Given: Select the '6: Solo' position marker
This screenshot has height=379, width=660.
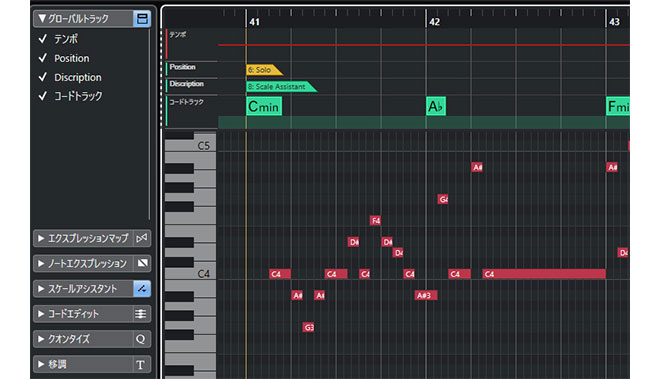Looking at the screenshot, I should [263, 70].
